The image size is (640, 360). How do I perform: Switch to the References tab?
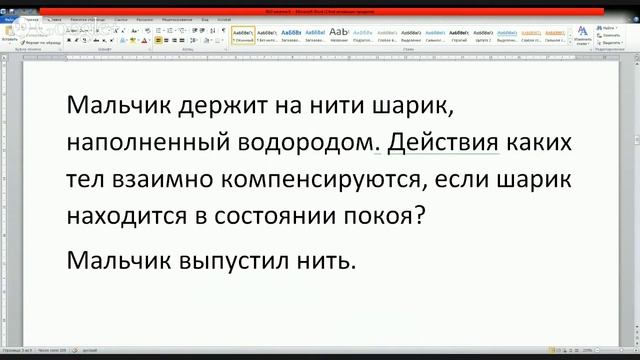coord(121,20)
